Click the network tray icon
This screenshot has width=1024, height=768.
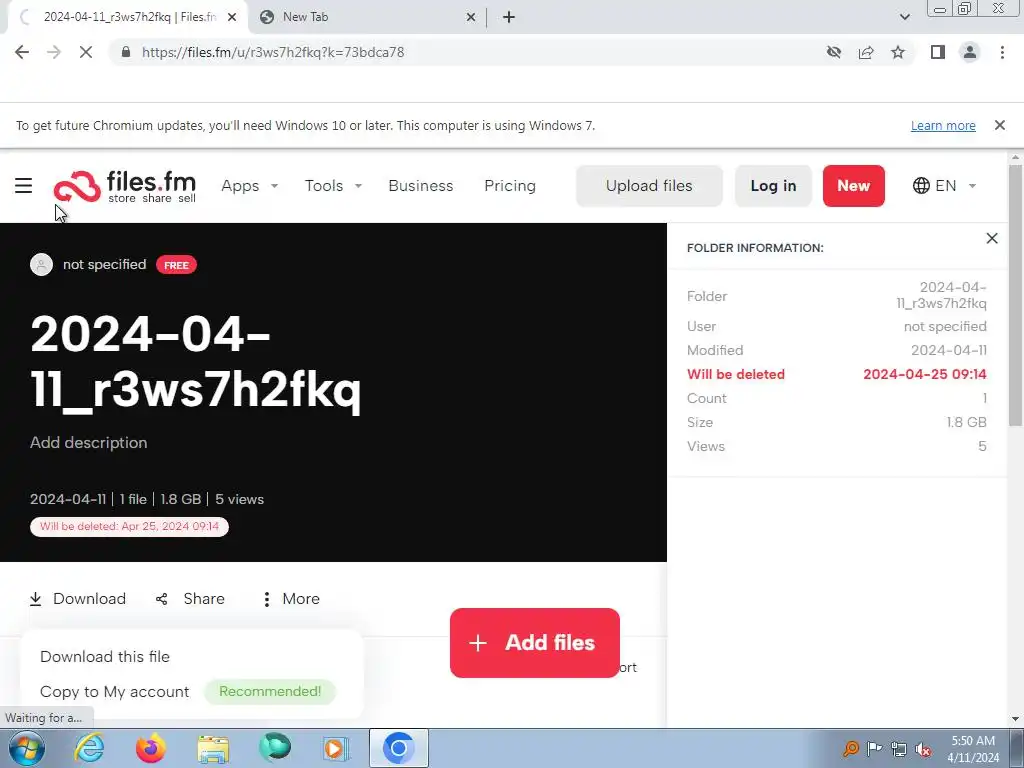pyautogui.click(x=899, y=748)
